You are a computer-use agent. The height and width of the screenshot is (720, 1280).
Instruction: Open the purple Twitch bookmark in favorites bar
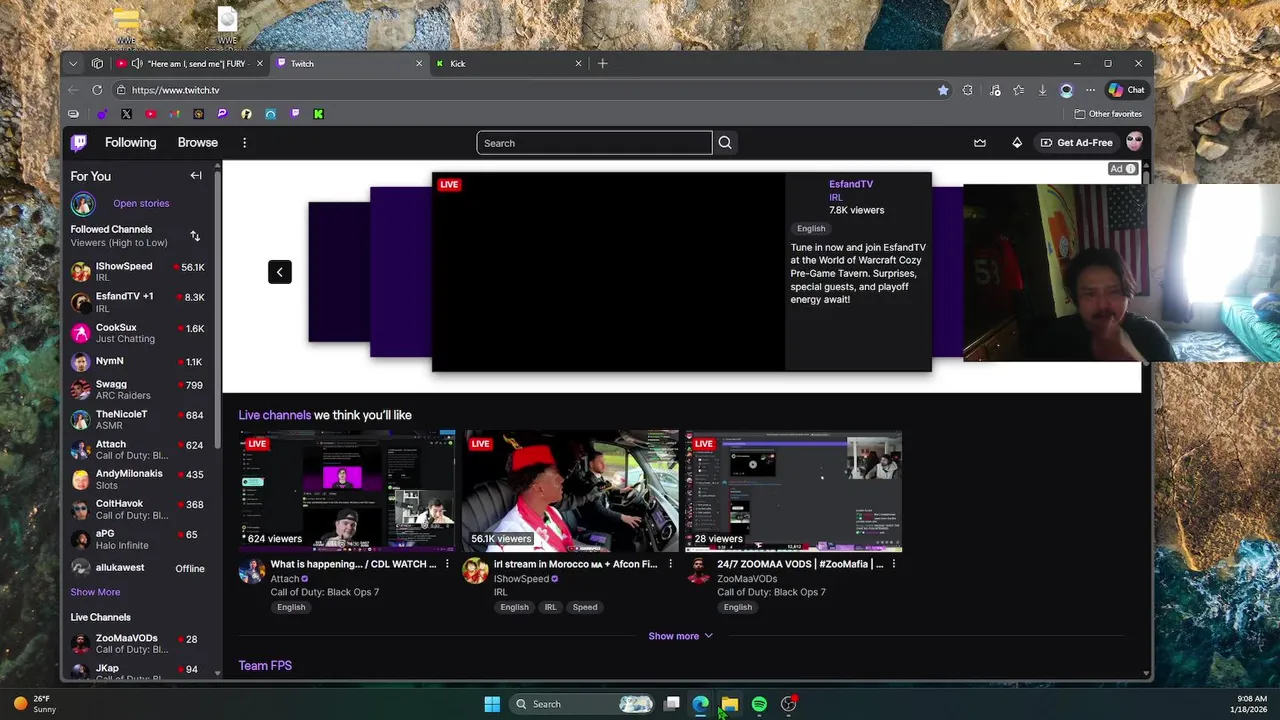point(294,114)
